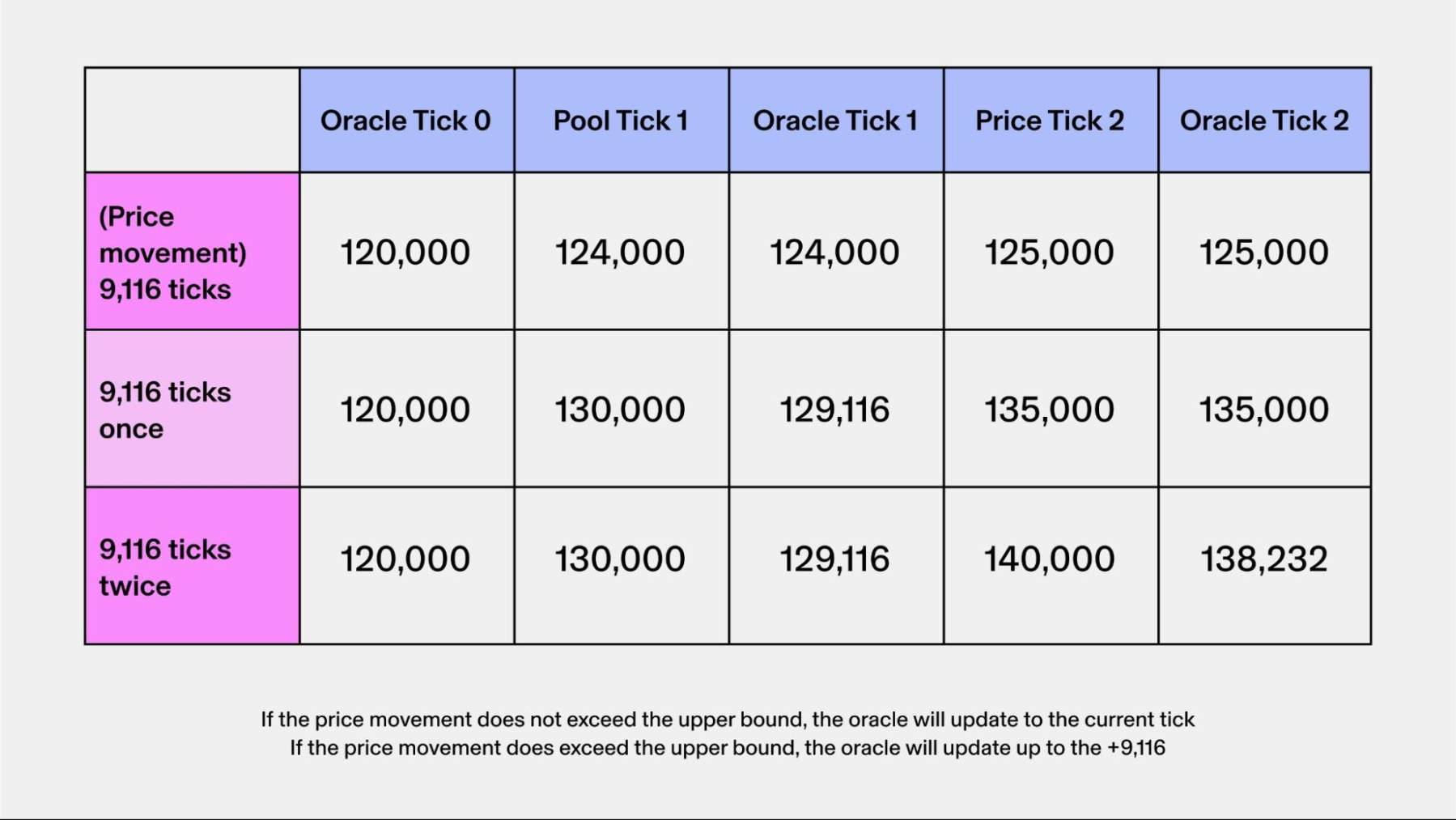
Task: Click the 130,000 value in the "twice" row
Action: point(620,559)
